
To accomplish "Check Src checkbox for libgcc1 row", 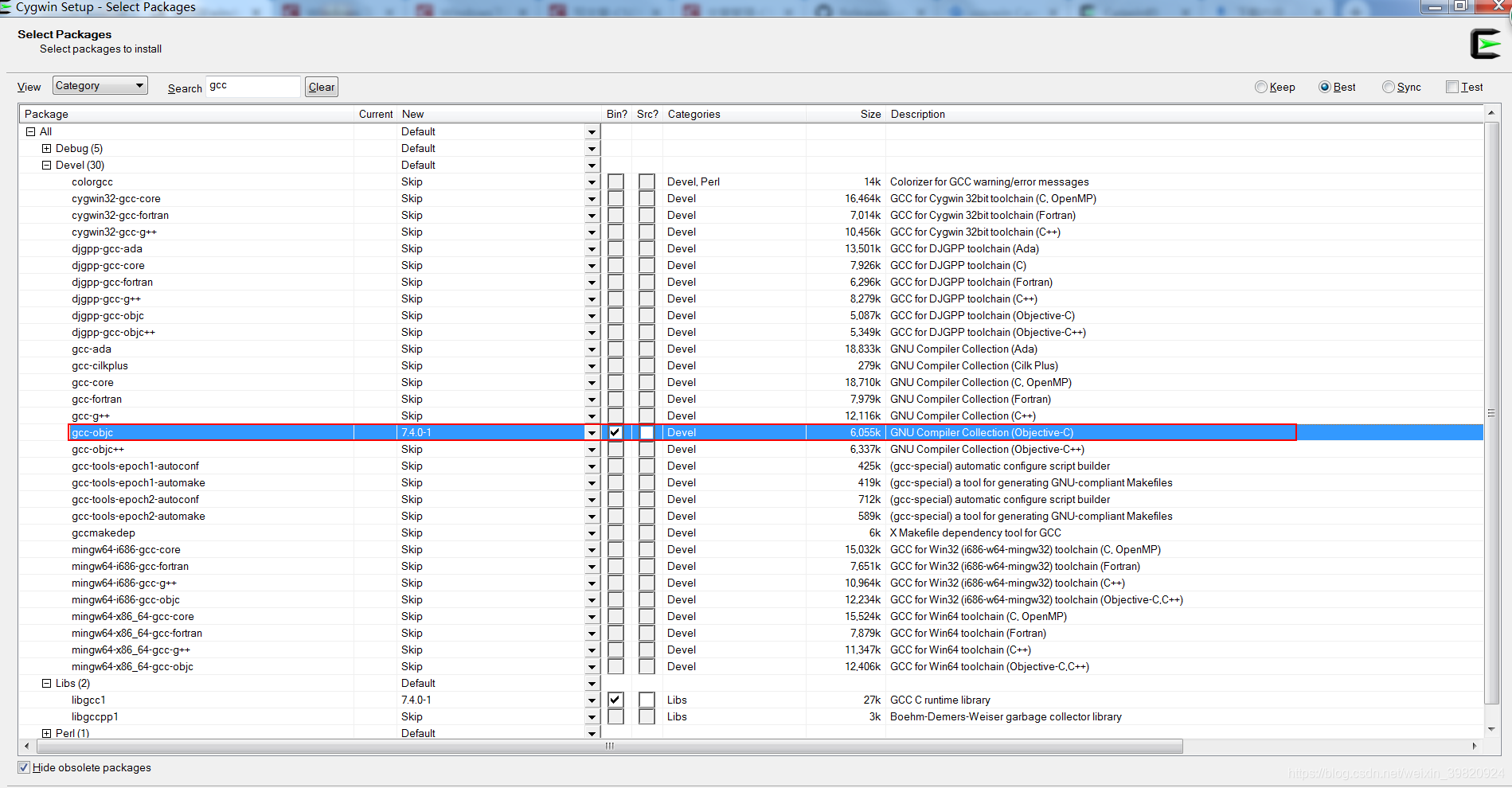I will [647, 700].
